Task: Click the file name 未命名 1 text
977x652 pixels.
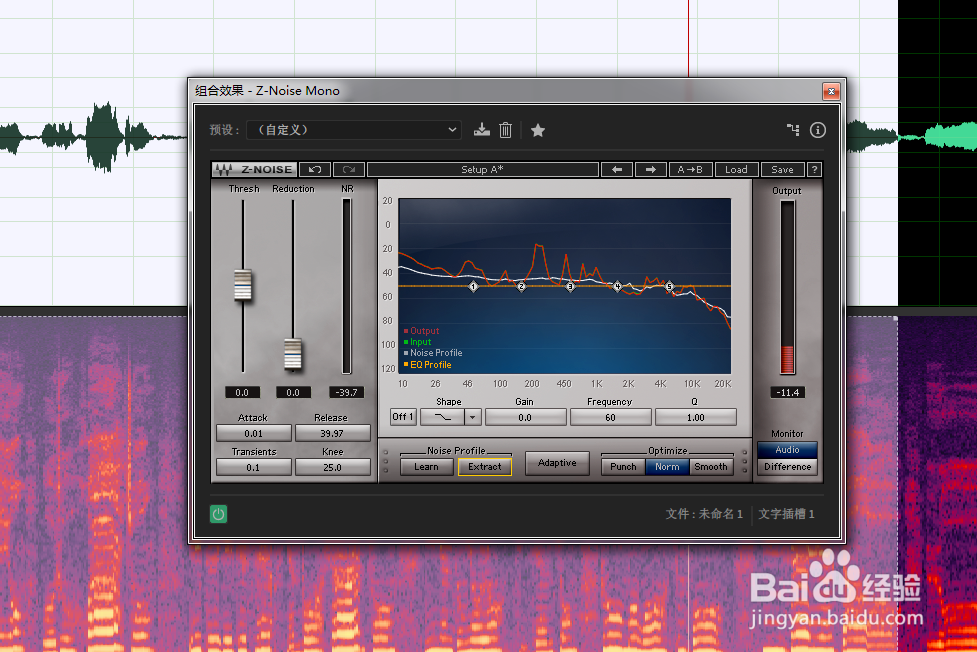Action: point(720,514)
